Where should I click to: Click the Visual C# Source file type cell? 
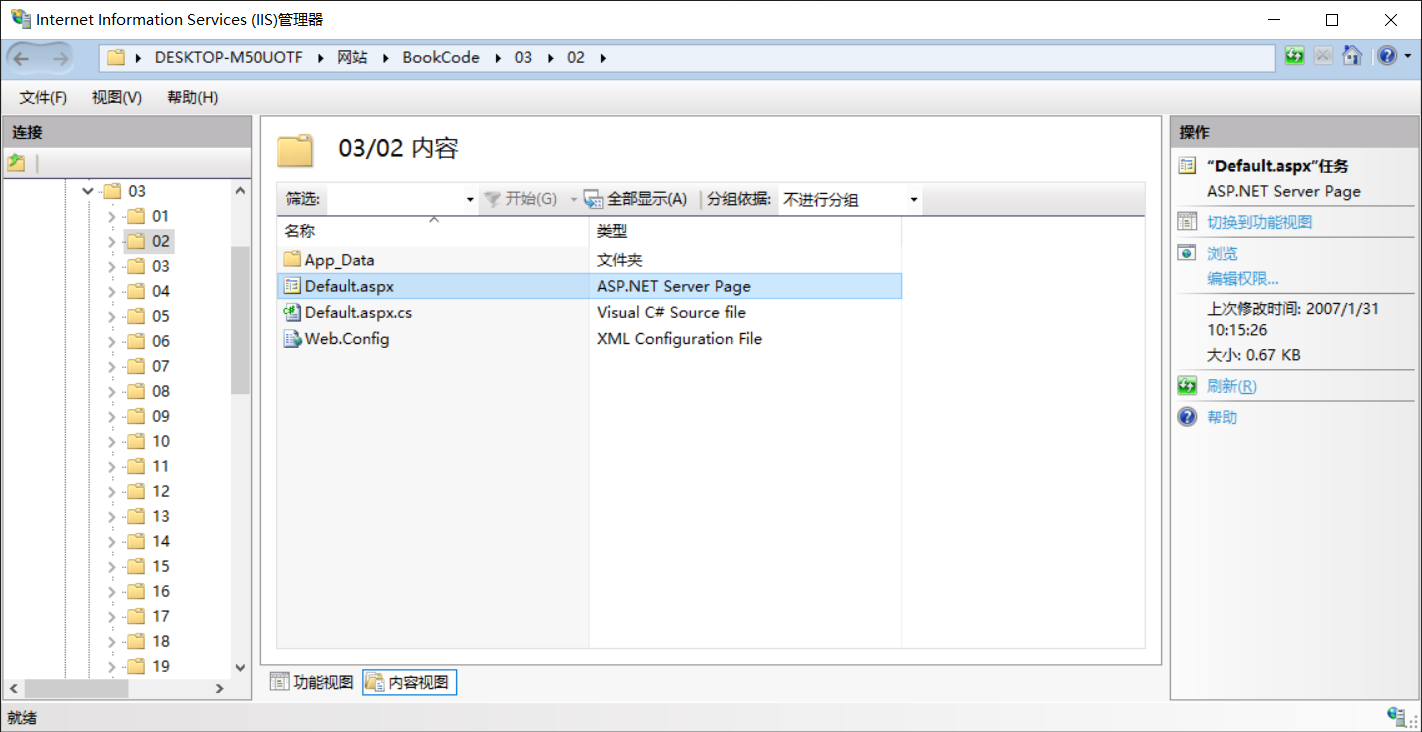pos(671,312)
